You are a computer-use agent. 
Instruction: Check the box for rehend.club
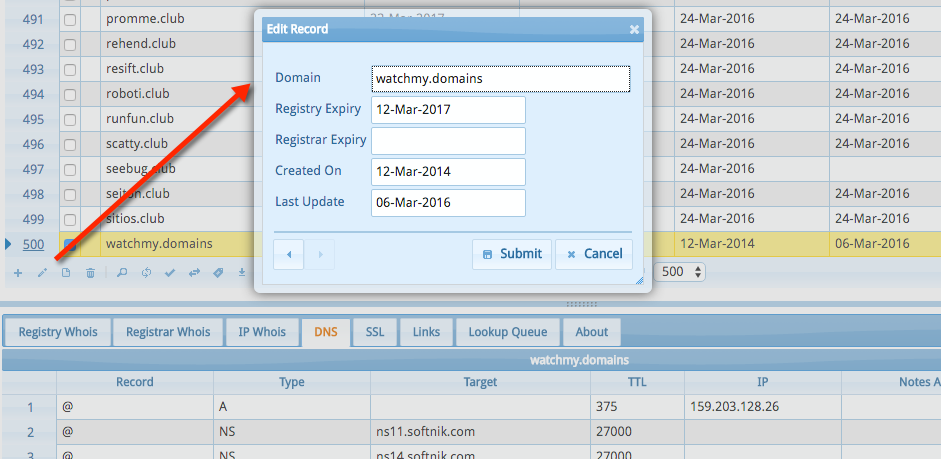pyautogui.click(x=70, y=44)
